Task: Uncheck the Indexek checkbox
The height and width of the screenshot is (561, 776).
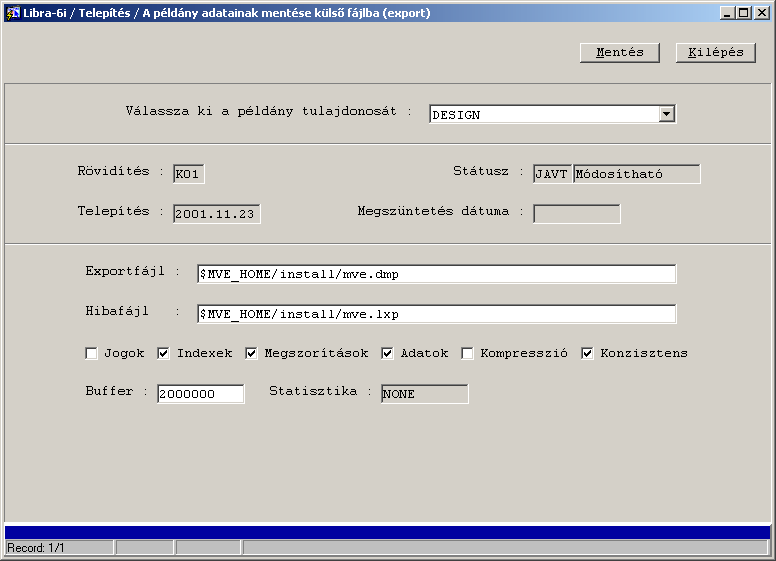Action: (163, 353)
